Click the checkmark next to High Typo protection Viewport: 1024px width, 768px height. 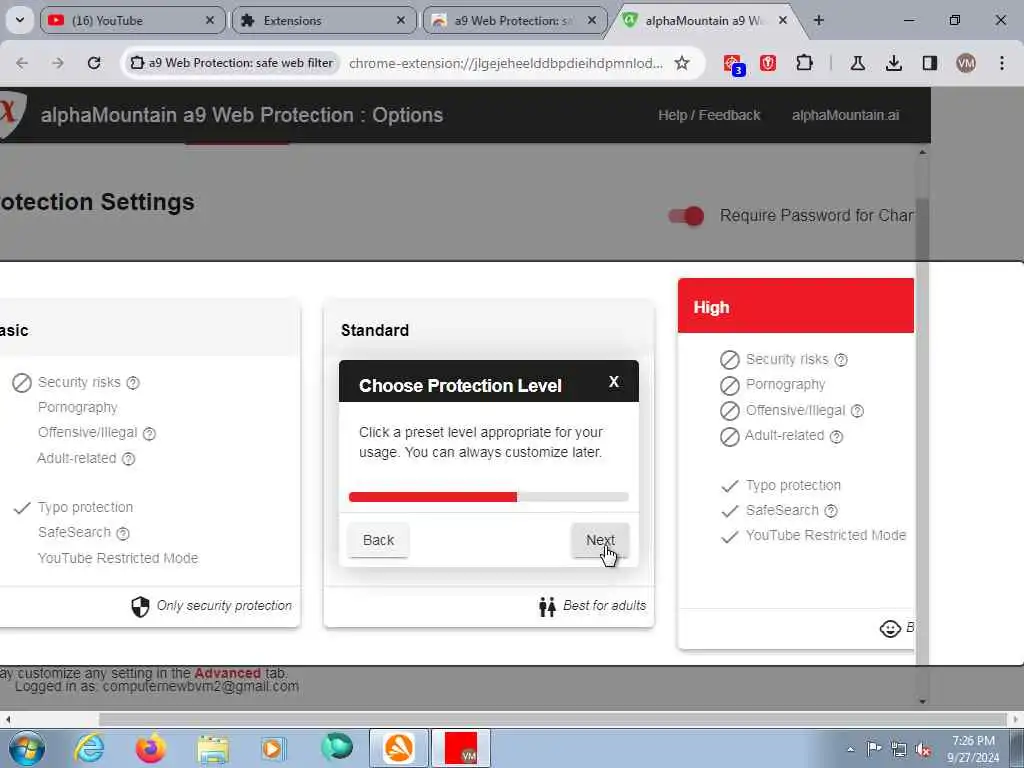pyautogui.click(x=729, y=486)
